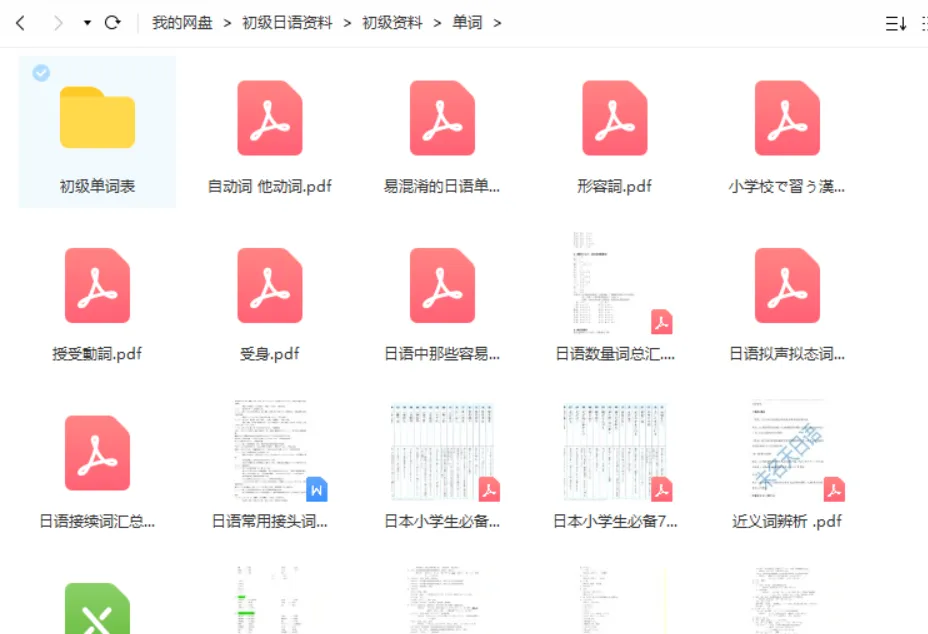This screenshot has width=928, height=634.
Task: Select the 日本小学生必备... PDF thumbnail
Action: (x=444, y=452)
